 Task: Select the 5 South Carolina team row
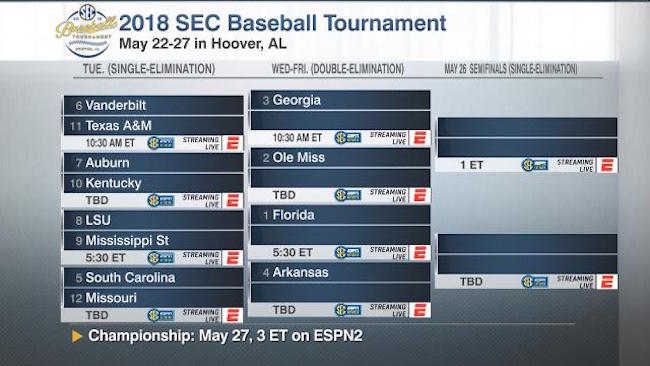point(153,277)
